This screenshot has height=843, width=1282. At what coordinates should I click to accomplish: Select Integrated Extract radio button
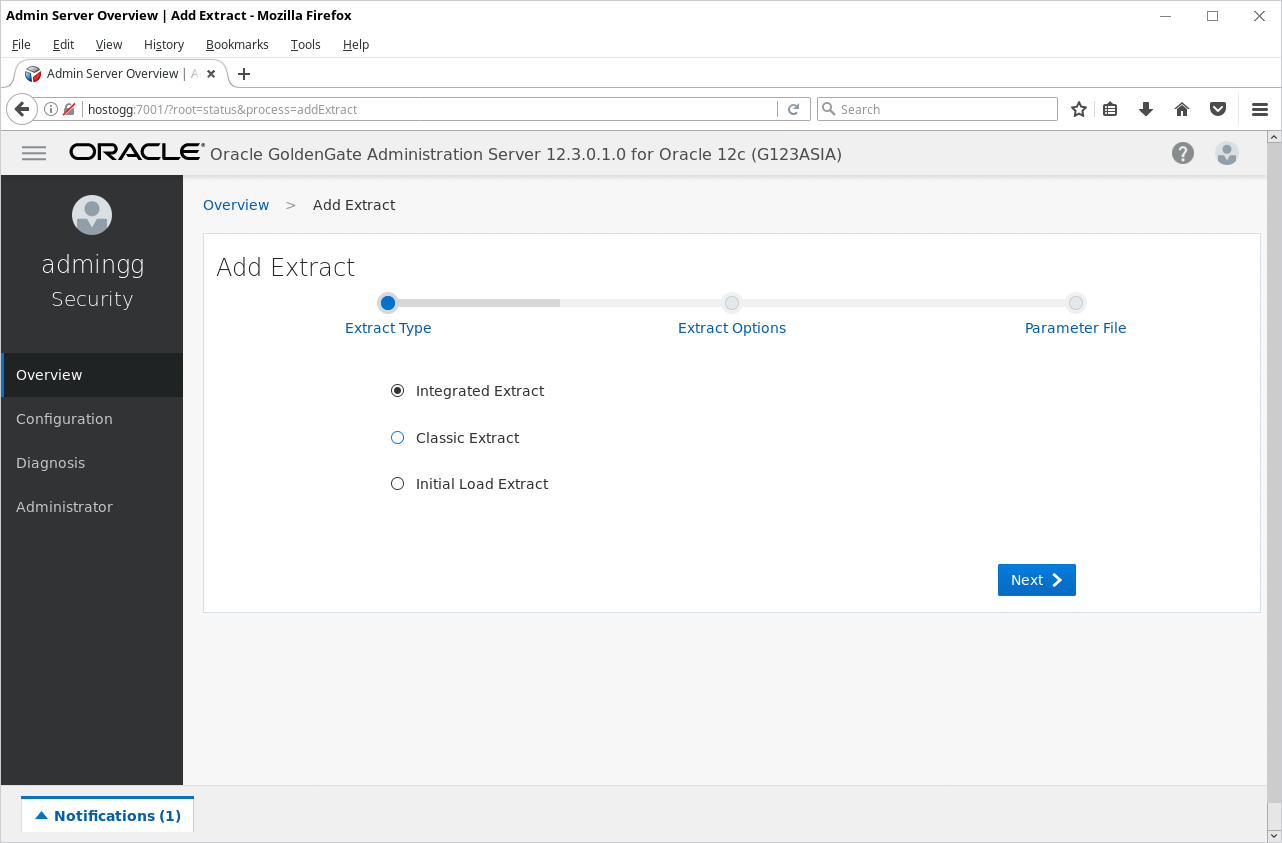[397, 391]
